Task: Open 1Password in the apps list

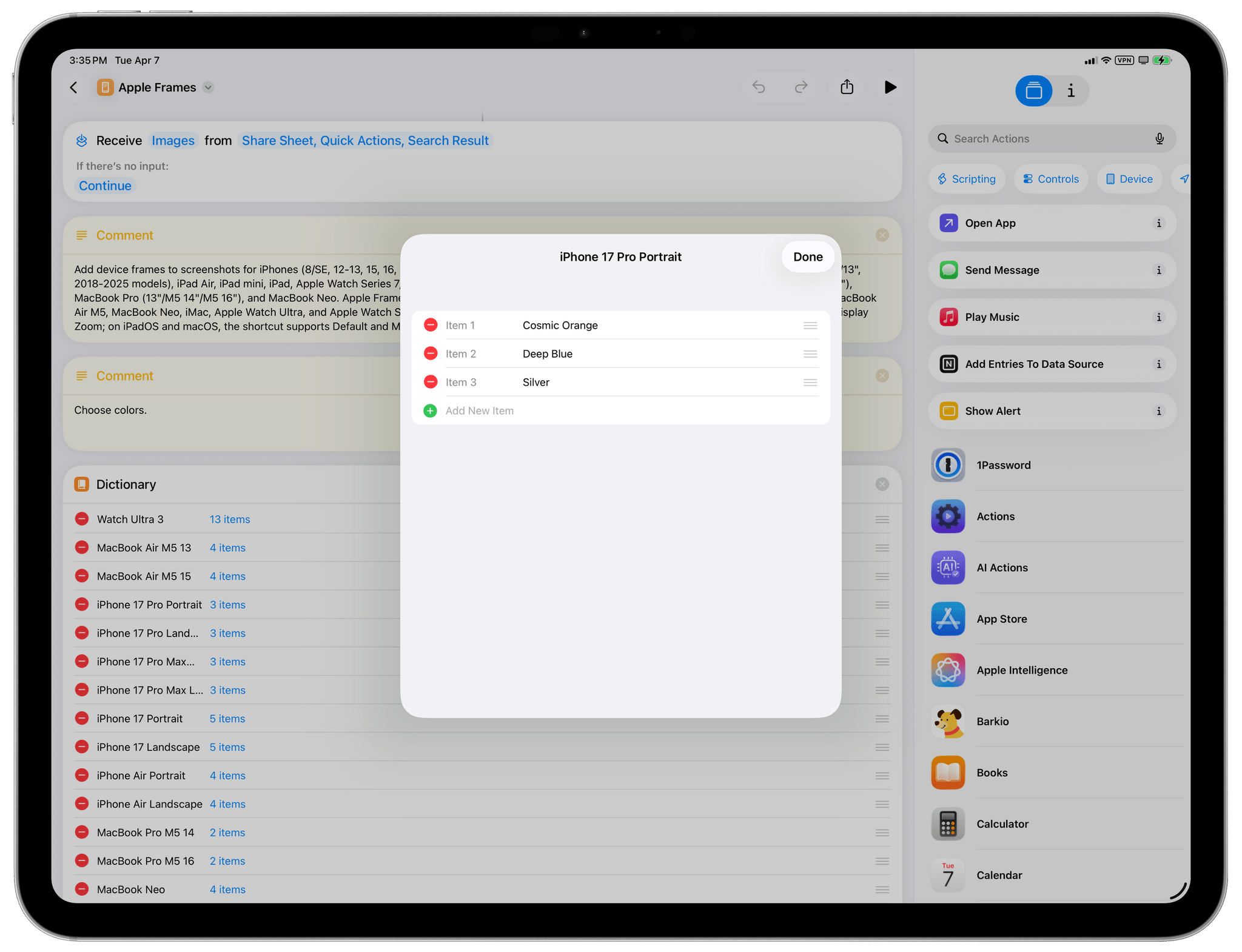Action: tap(1003, 465)
